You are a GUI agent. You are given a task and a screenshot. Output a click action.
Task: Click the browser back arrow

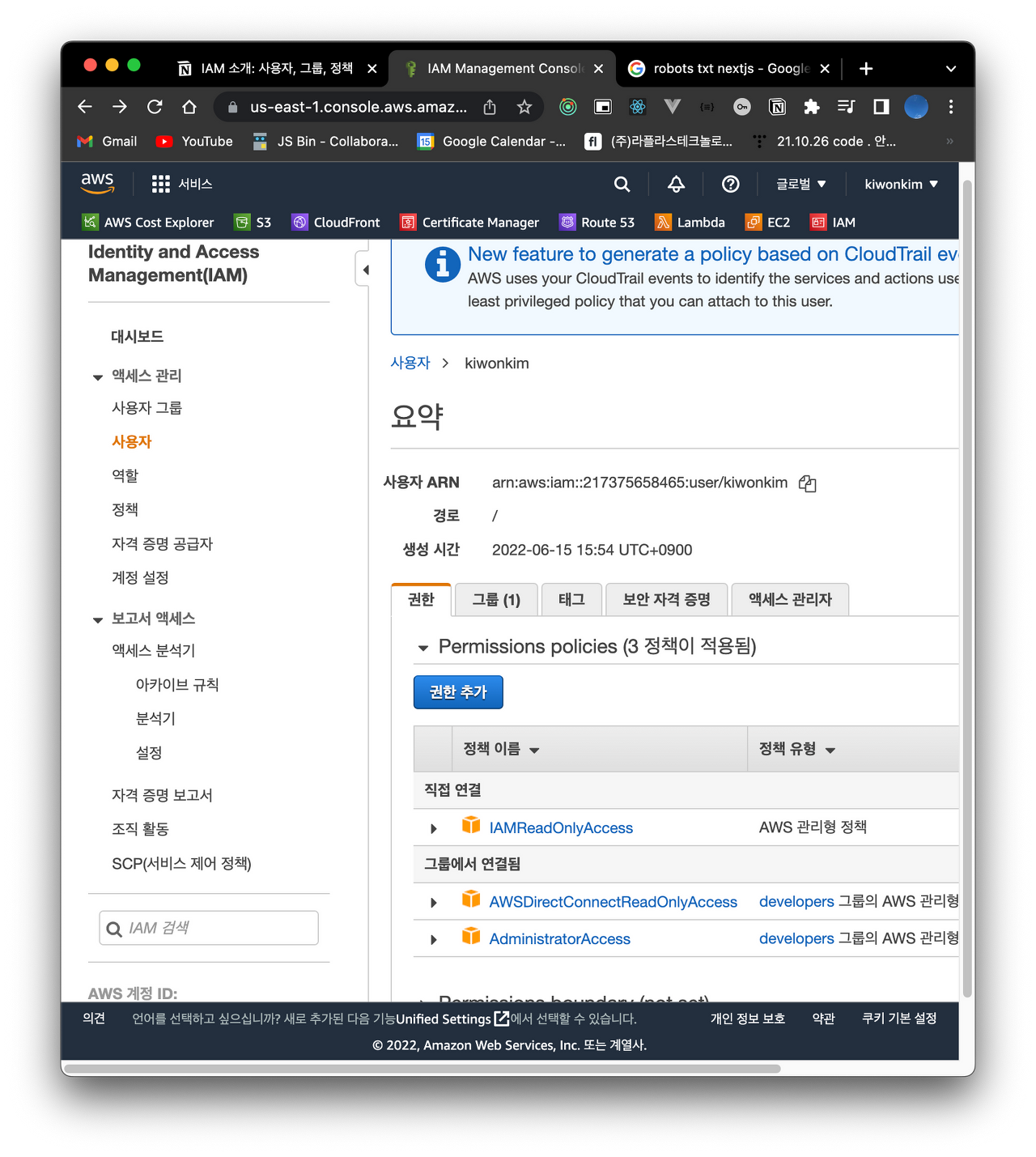pos(85,107)
